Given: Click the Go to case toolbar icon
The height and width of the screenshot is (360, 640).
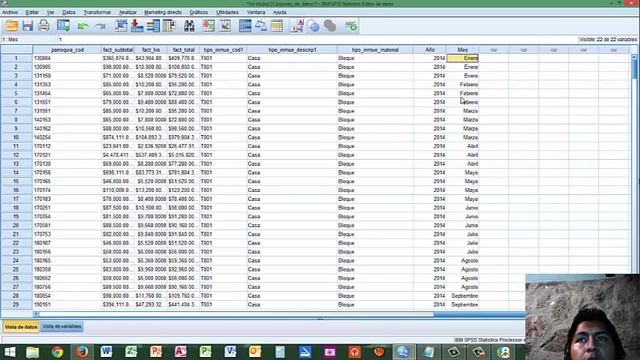Looking at the screenshot, I should pyautogui.click(x=121, y=26).
